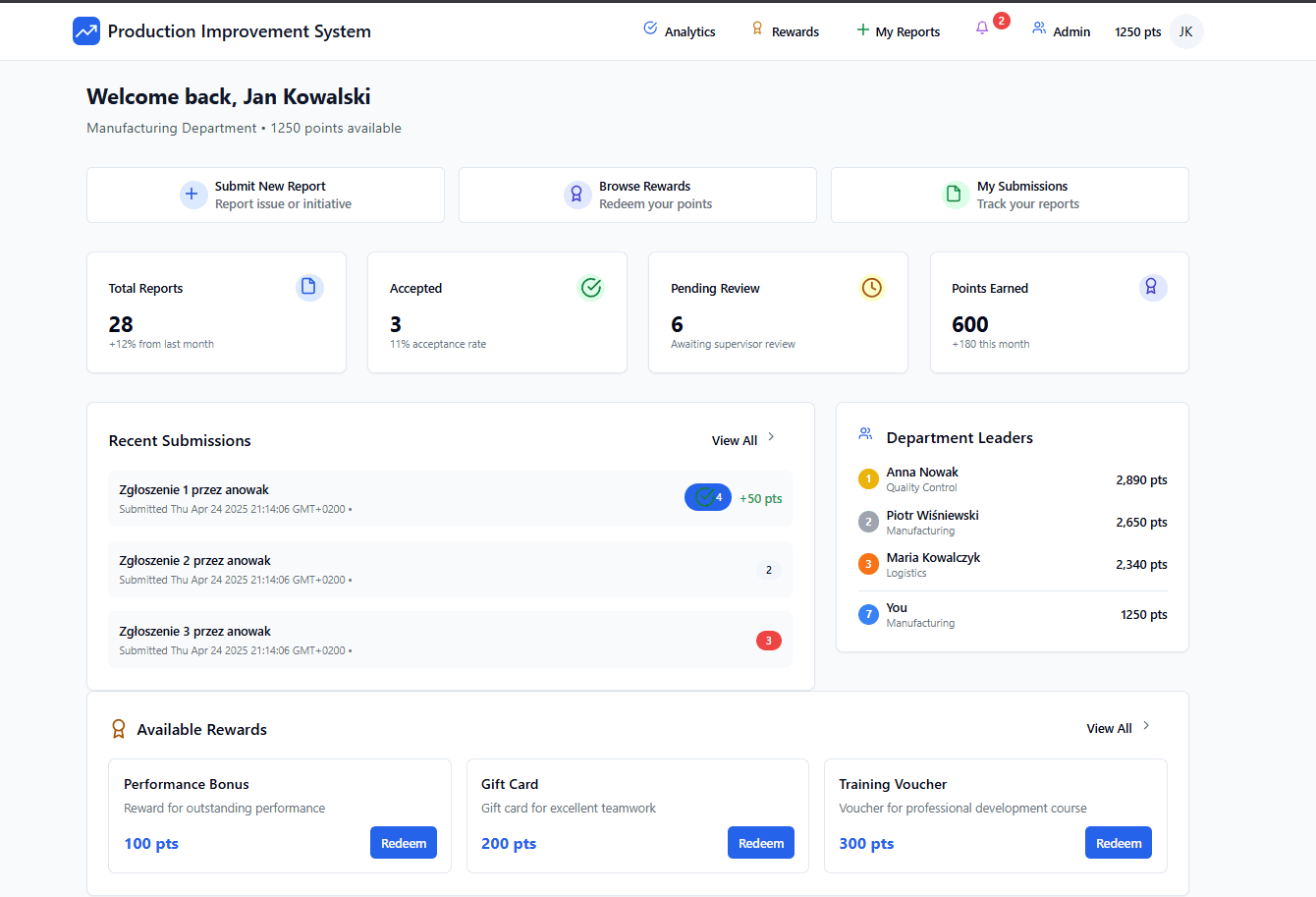Open the notifications bell icon
Screen dimensions: 1316x897
click(982, 28)
